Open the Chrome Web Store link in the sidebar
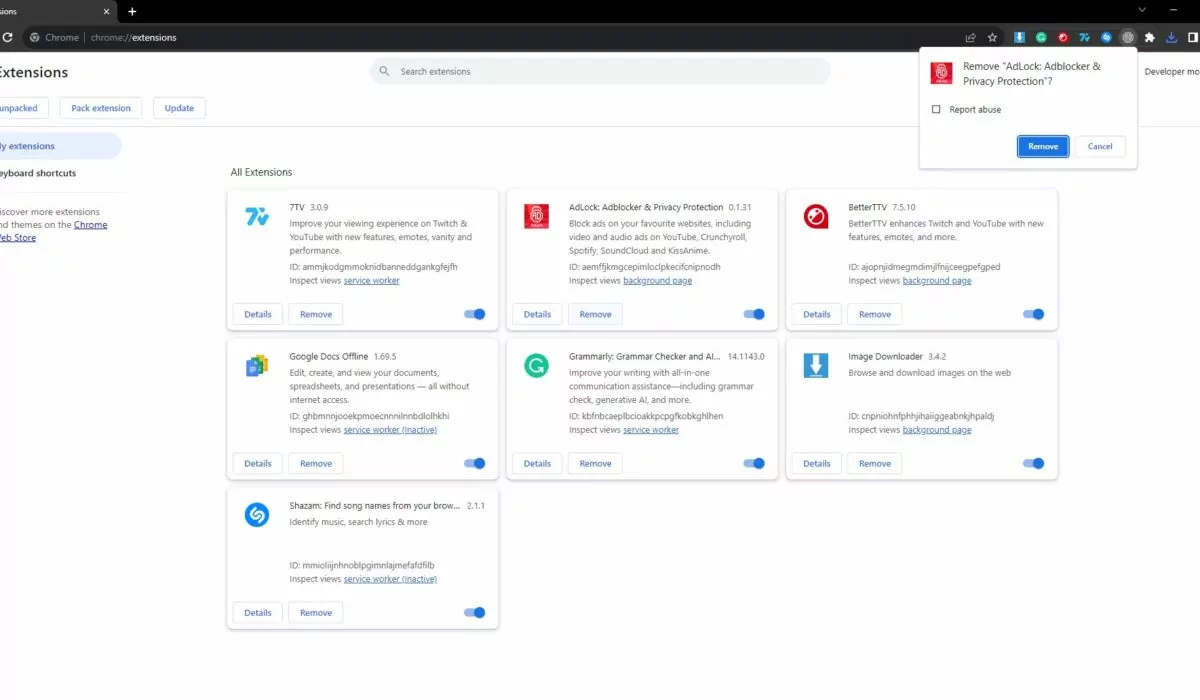The image size is (1200, 700). tap(54, 231)
